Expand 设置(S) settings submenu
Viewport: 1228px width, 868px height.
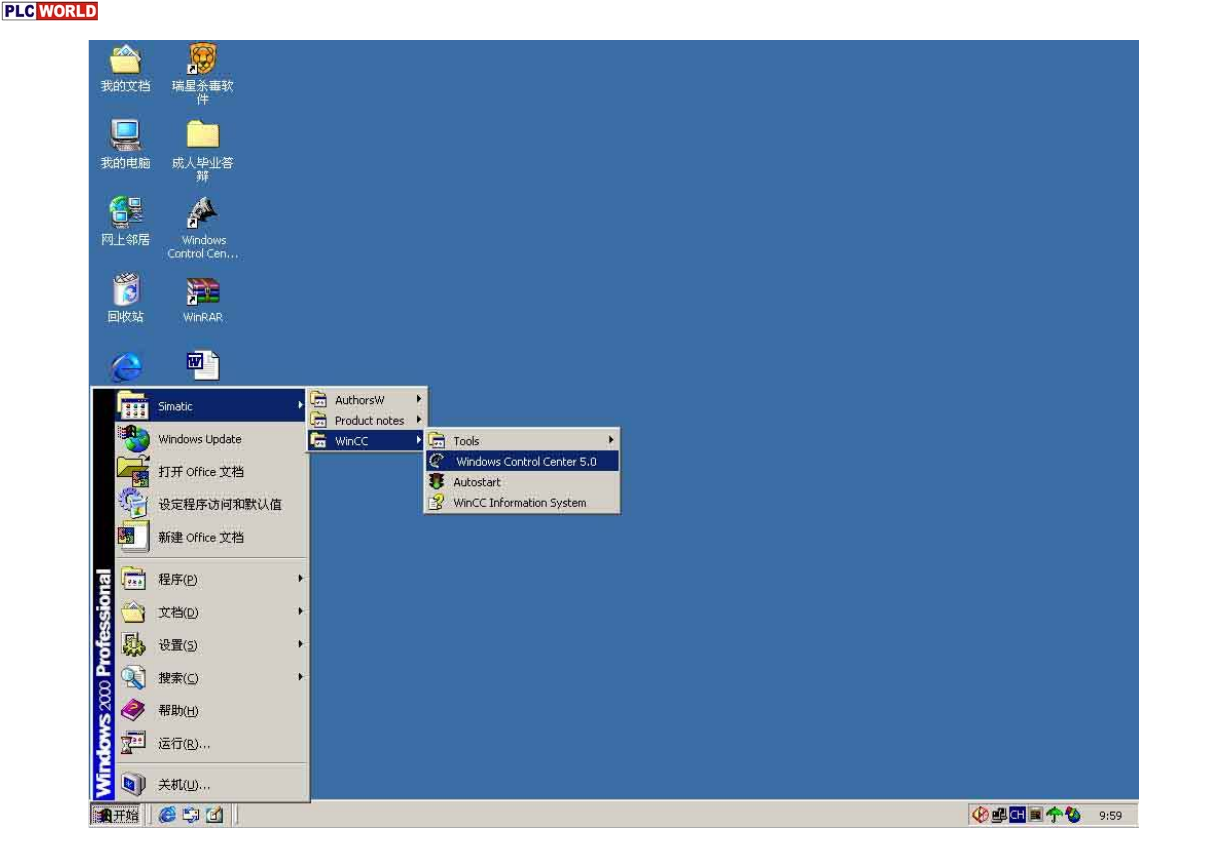coord(211,645)
